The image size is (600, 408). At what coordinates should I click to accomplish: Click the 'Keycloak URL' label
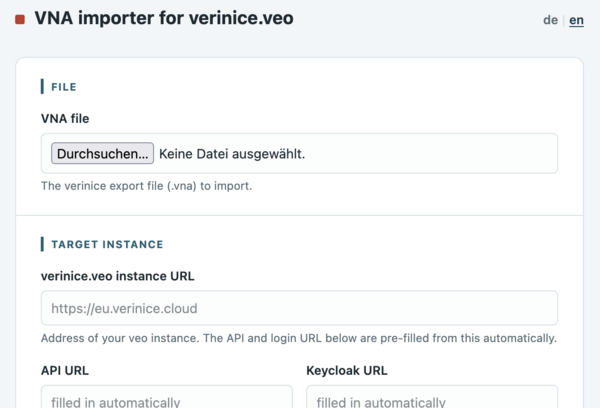(347, 370)
